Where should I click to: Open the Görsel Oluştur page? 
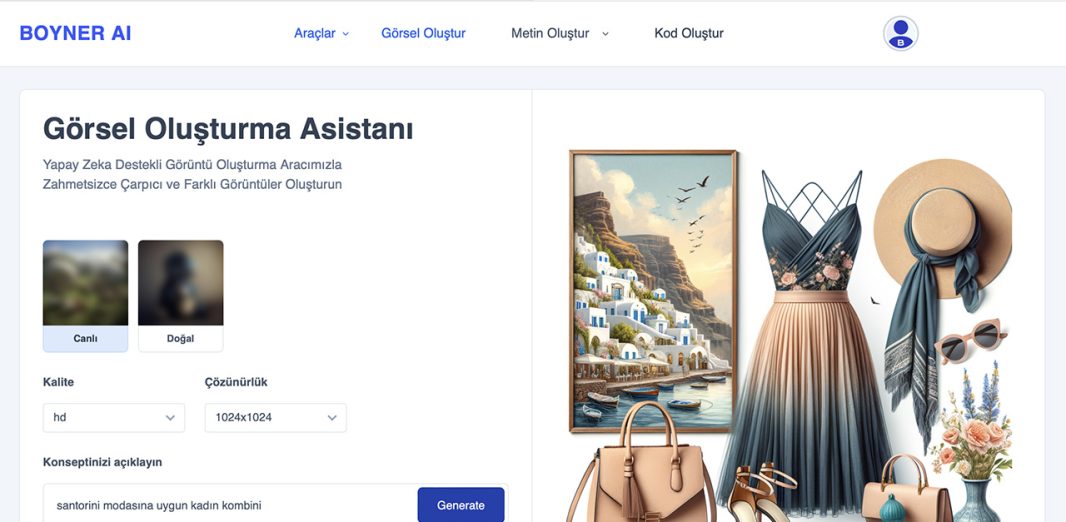click(423, 33)
